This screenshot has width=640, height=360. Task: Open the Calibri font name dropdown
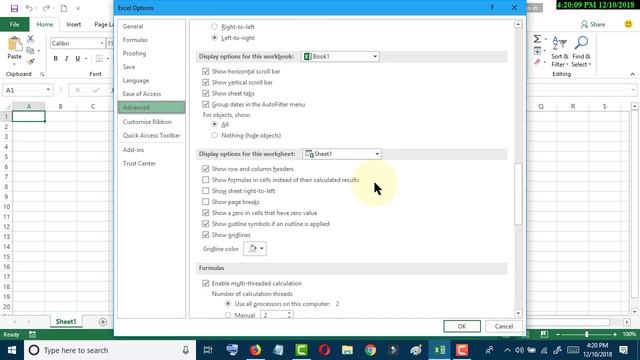[102, 43]
